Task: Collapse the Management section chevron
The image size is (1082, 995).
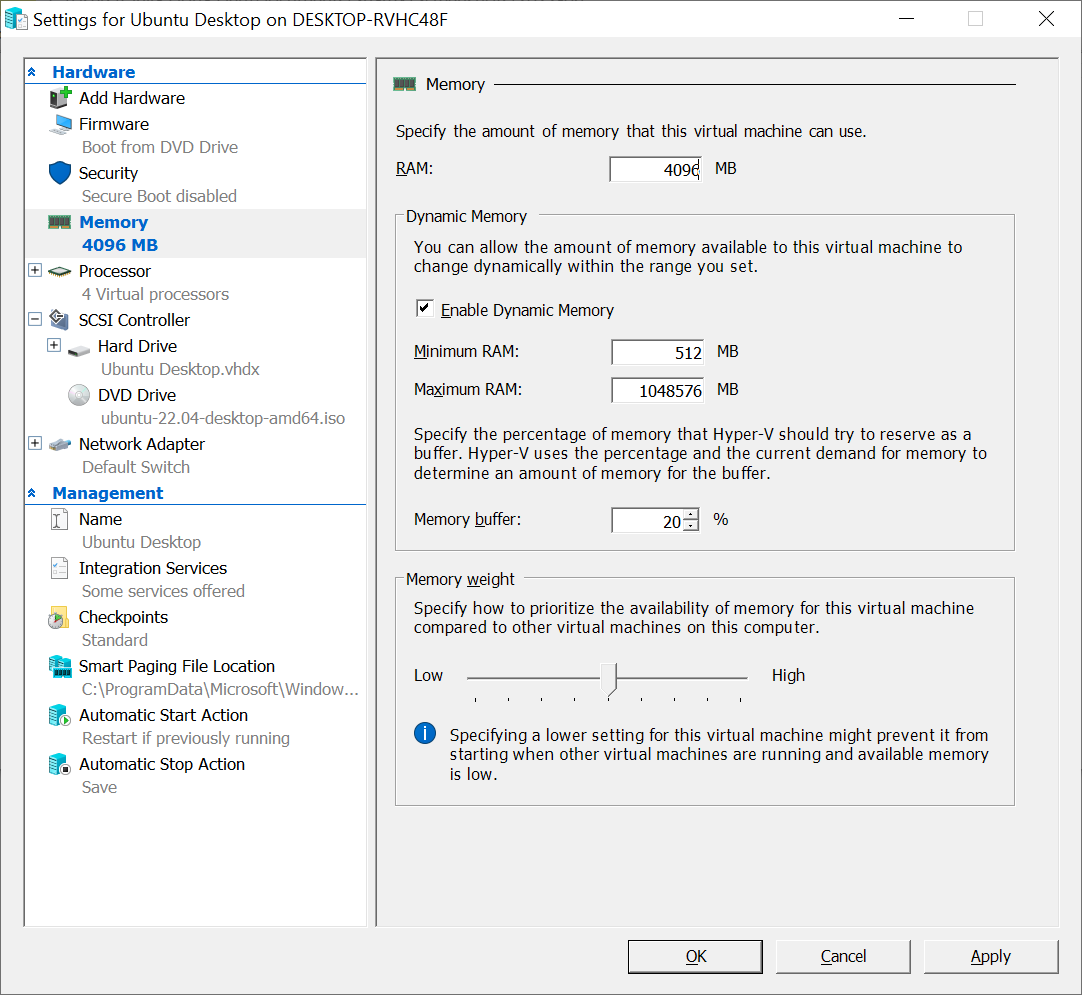Action: tap(32, 493)
